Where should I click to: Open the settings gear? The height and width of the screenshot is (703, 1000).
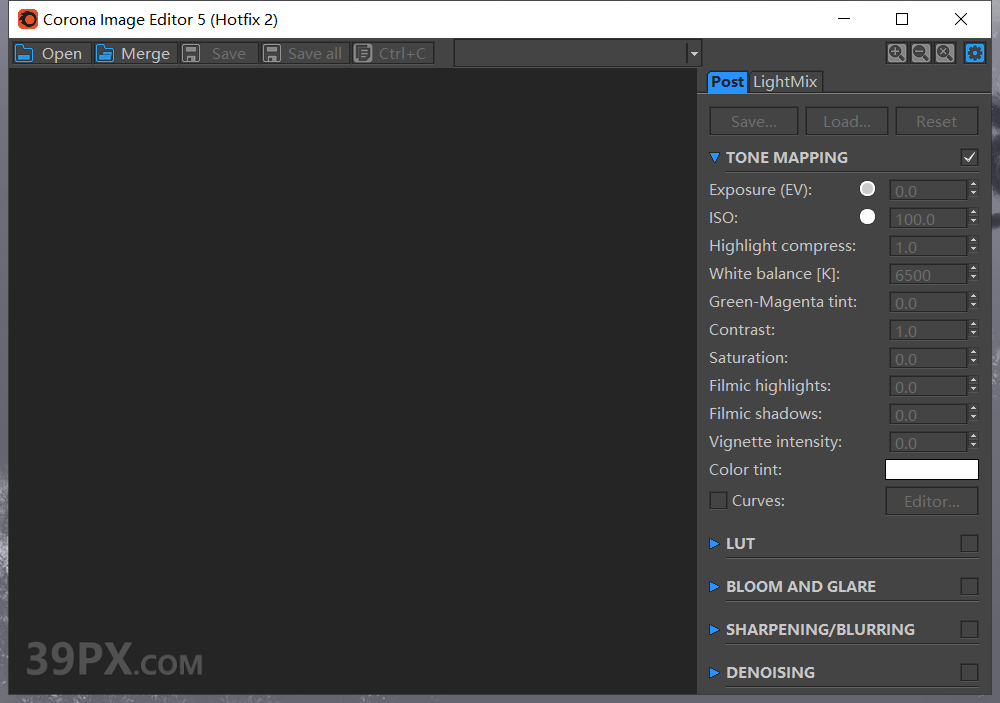point(974,52)
